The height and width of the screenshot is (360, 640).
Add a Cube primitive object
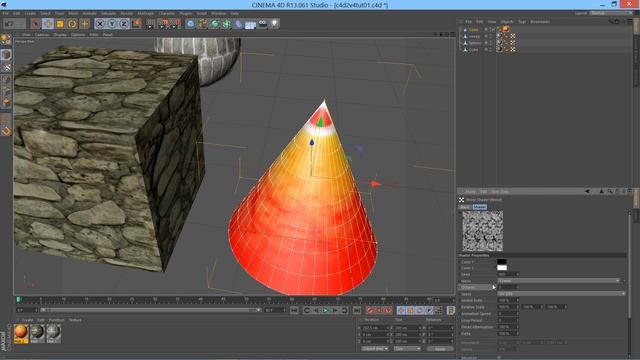[x=191, y=24]
